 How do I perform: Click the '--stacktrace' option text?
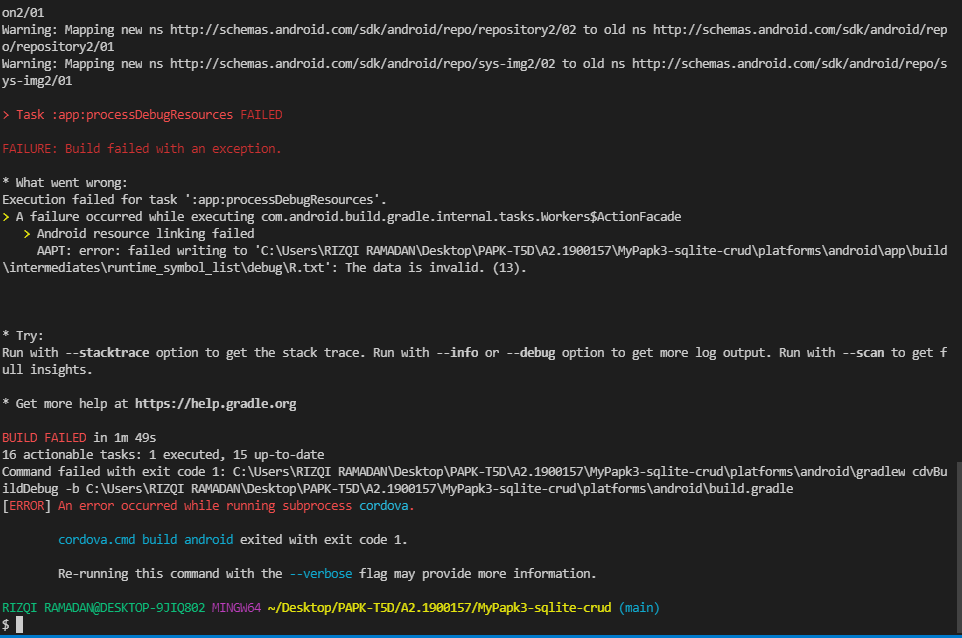point(107,353)
